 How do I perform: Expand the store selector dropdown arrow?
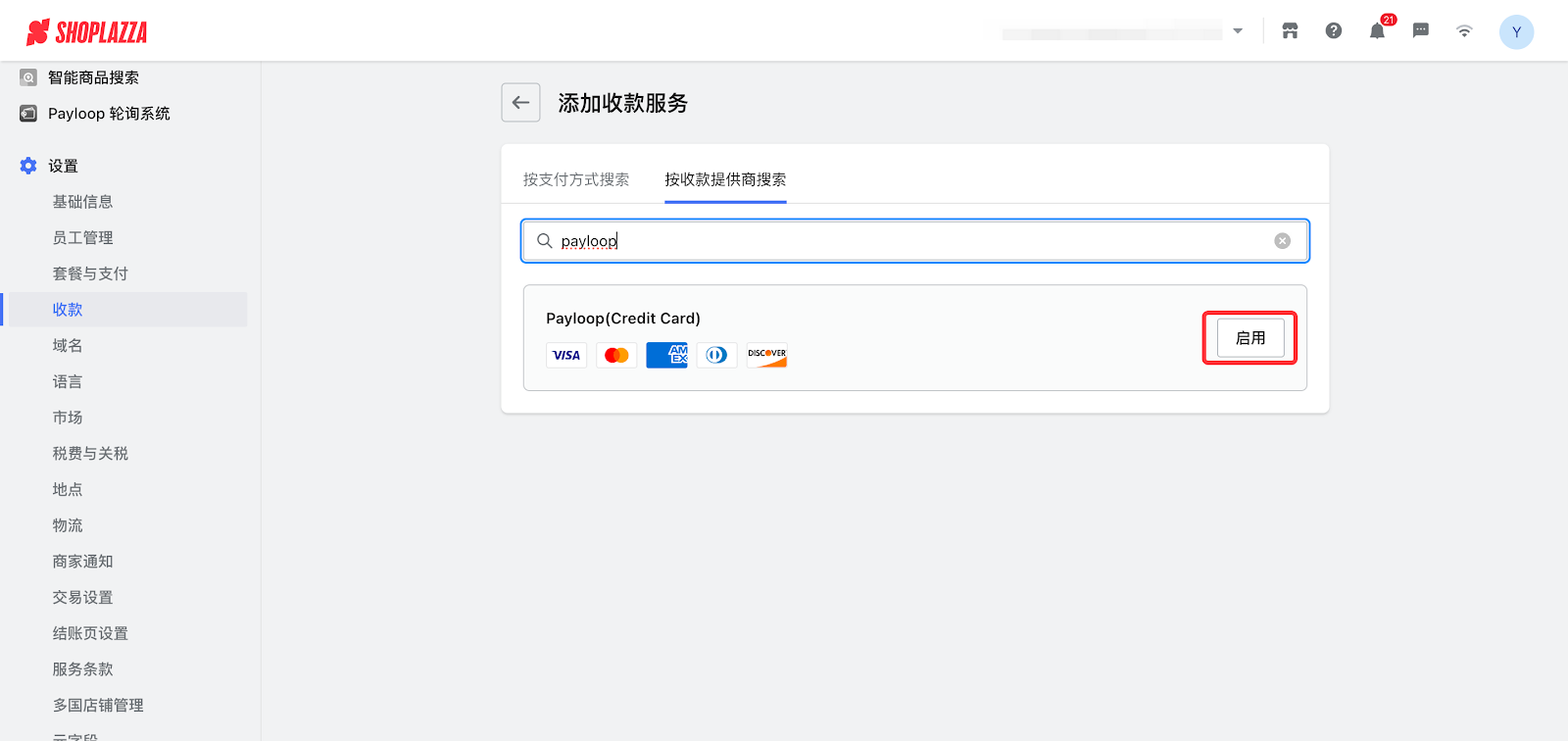coord(1238,31)
